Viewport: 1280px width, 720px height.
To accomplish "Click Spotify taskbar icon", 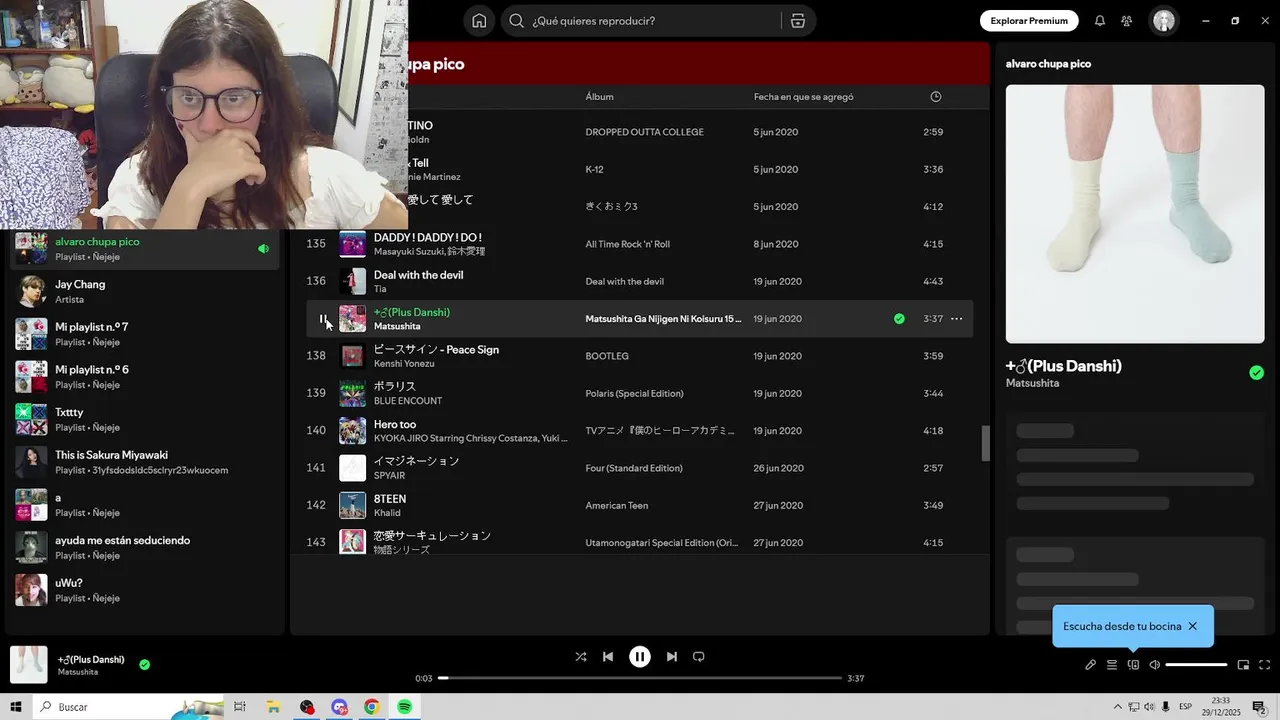I will point(405,707).
